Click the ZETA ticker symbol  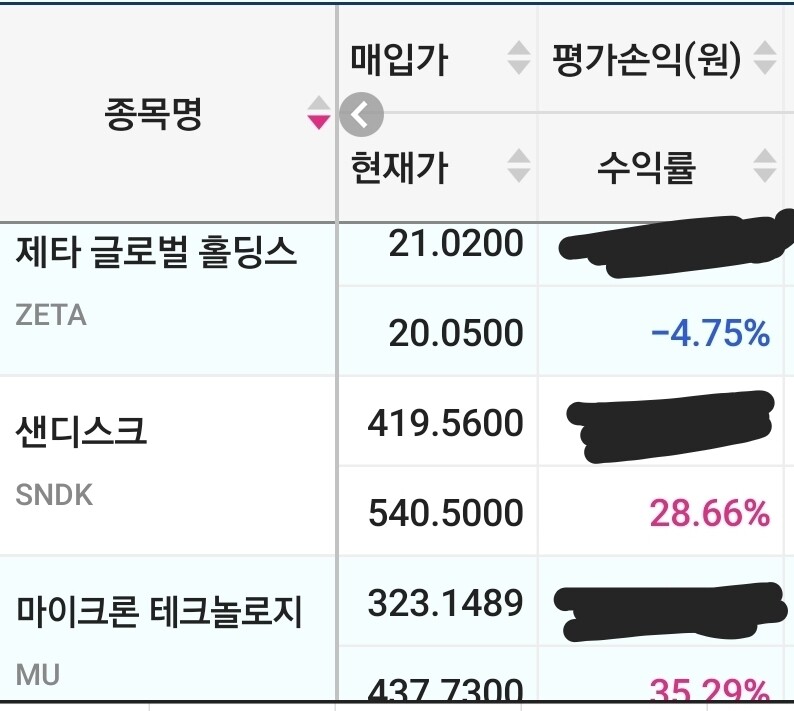(x=51, y=315)
